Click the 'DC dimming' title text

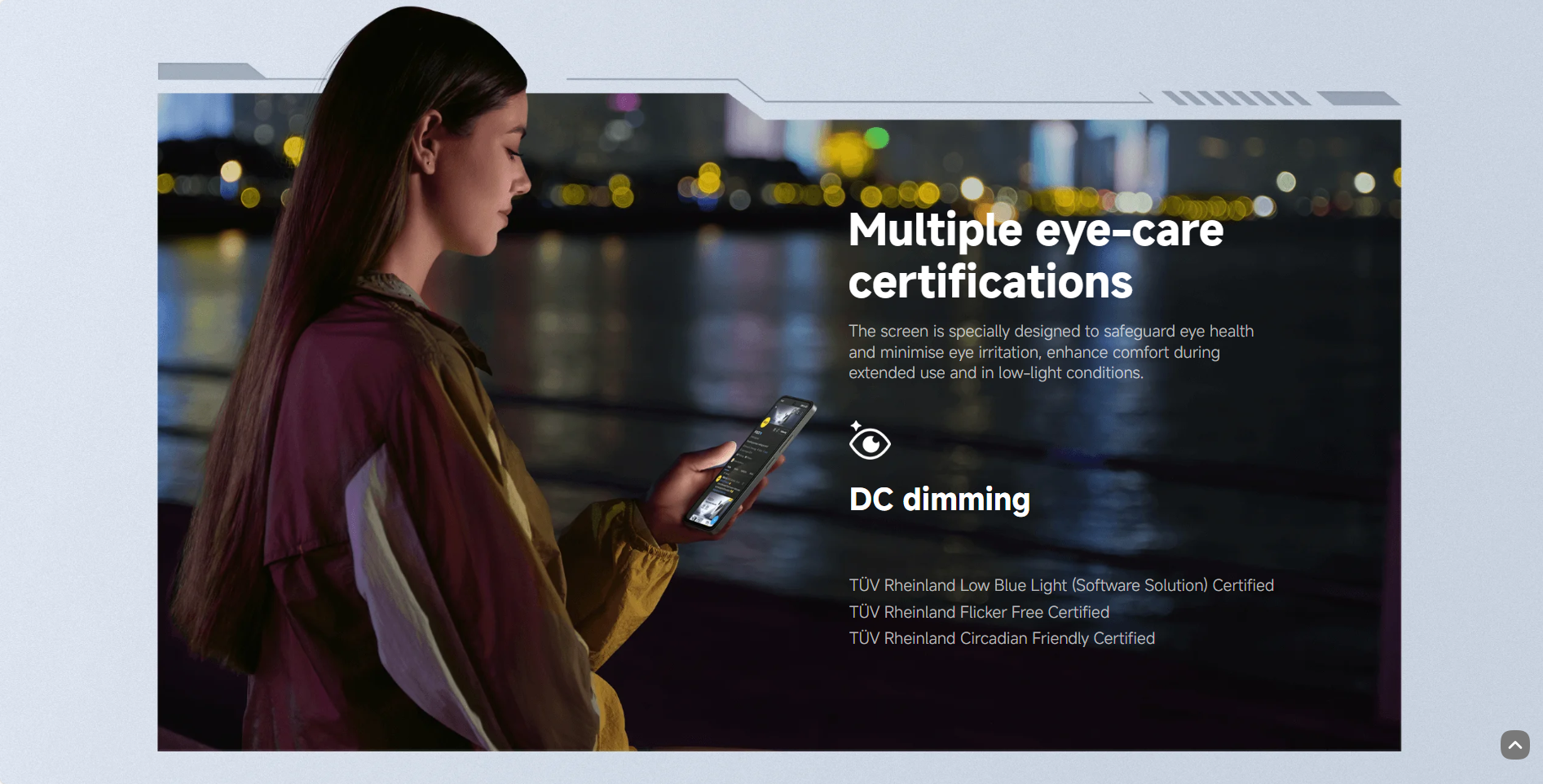[x=939, y=499]
